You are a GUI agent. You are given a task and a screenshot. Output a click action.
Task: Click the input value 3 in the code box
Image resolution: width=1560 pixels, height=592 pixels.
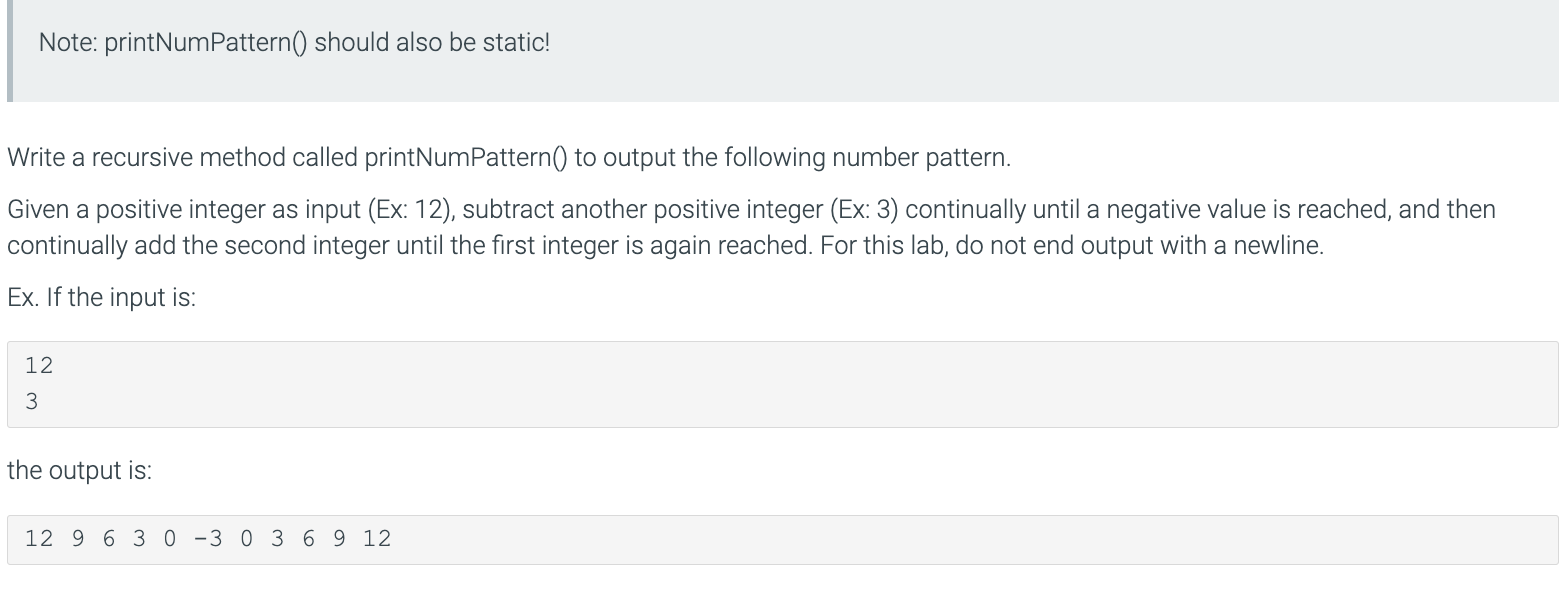point(32,402)
